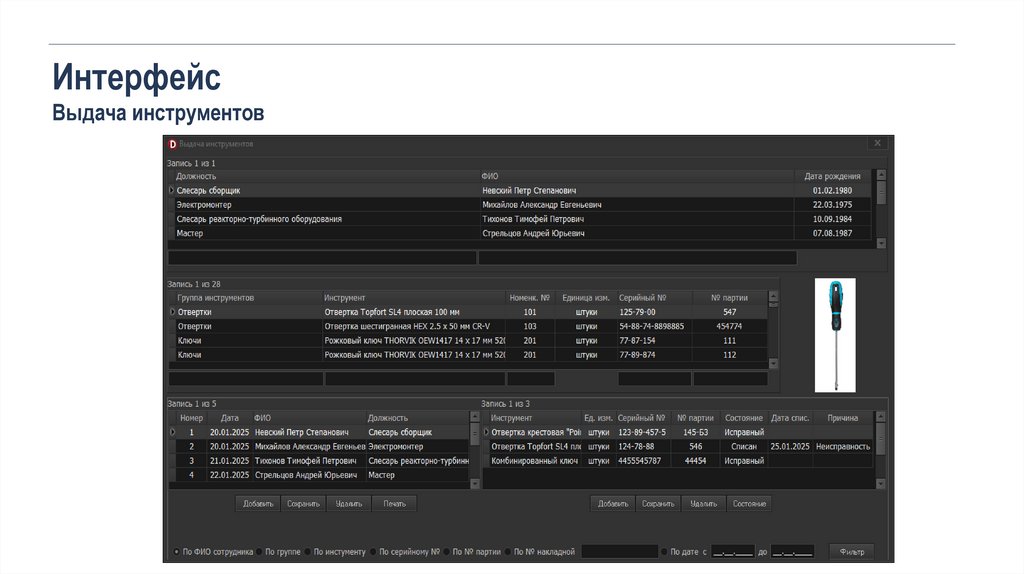
Task: Click the 'Серийный №' header in tools table
Action: (x=642, y=298)
